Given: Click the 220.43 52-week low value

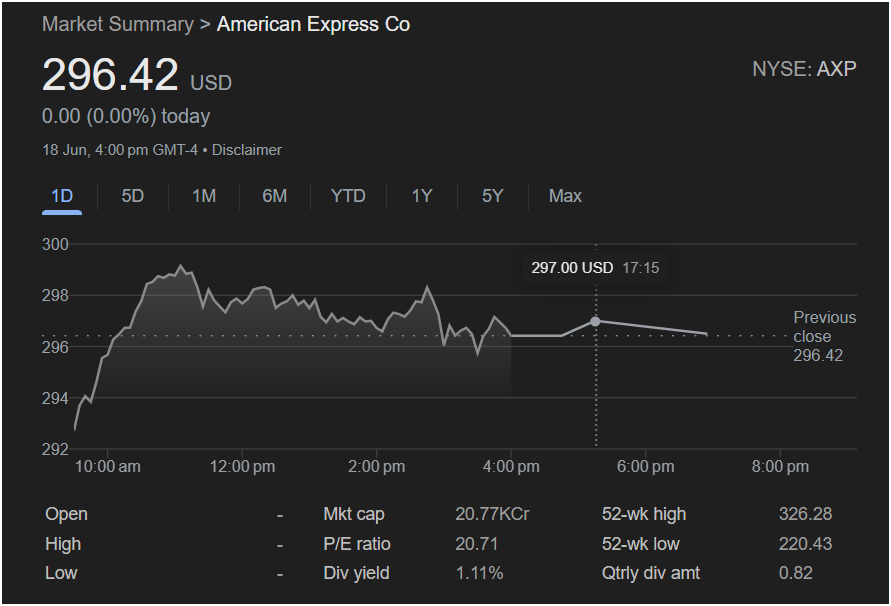Looking at the screenshot, I should [x=805, y=544].
